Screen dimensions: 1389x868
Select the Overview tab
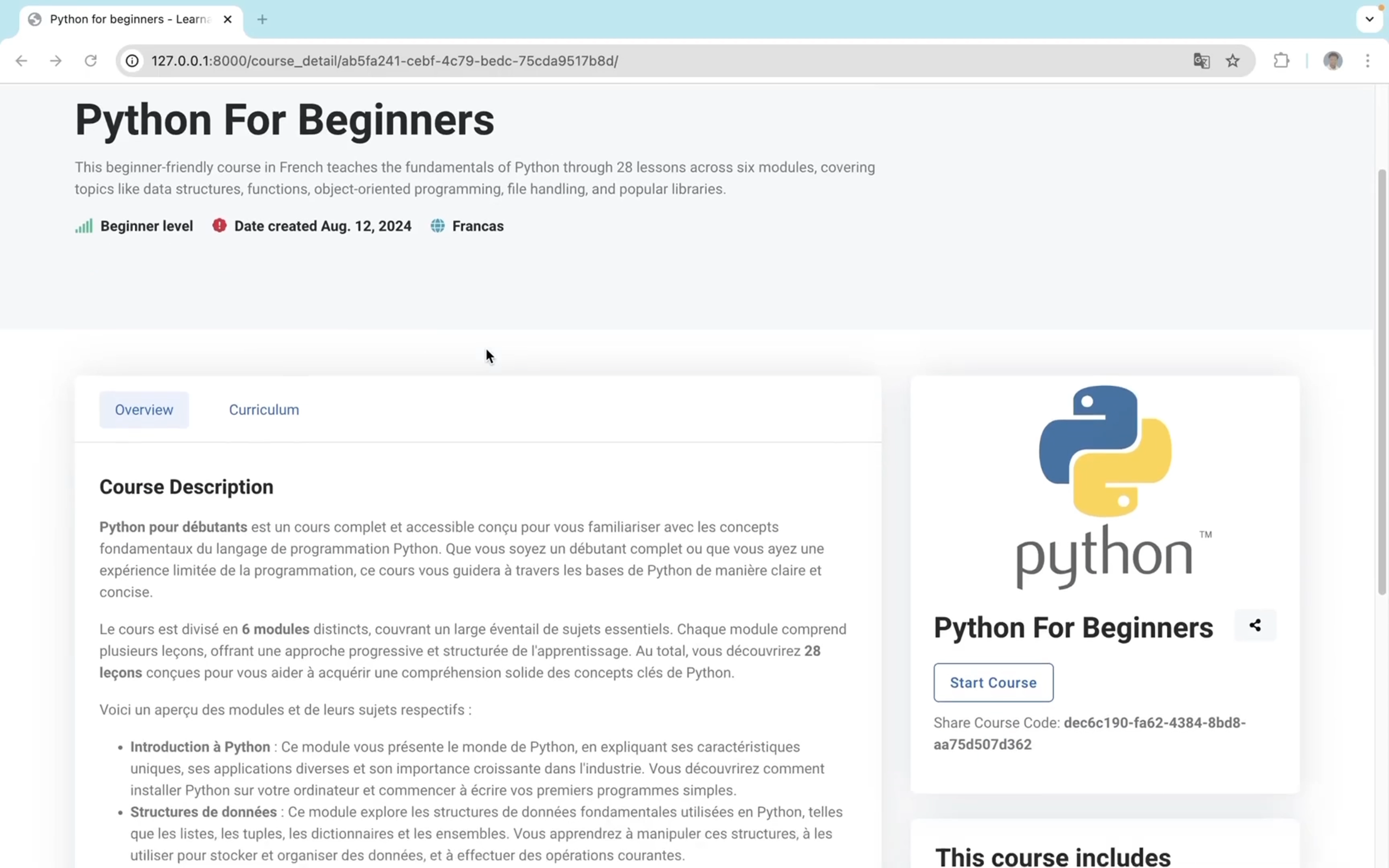(x=144, y=410)
